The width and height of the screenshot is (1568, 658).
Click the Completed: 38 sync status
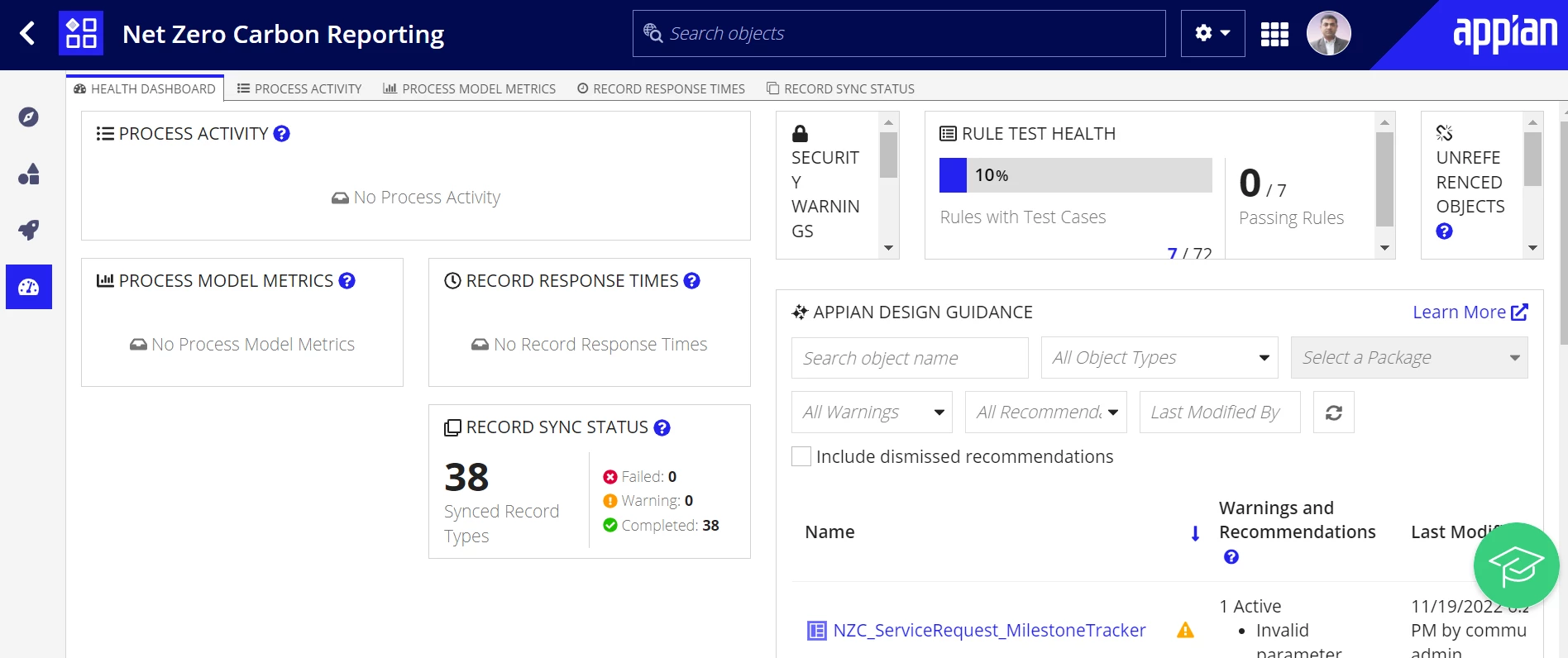[x=661, y=526]
